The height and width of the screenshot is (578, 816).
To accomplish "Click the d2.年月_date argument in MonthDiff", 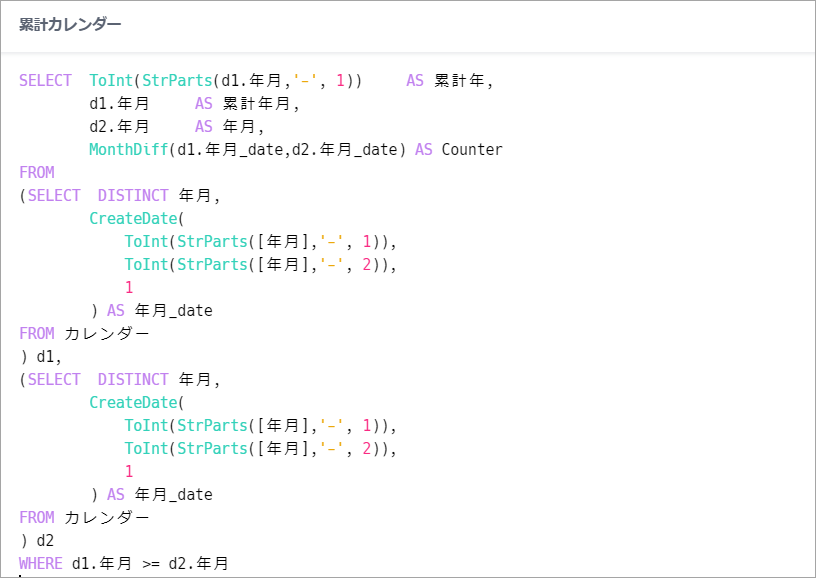I will 345,150.
